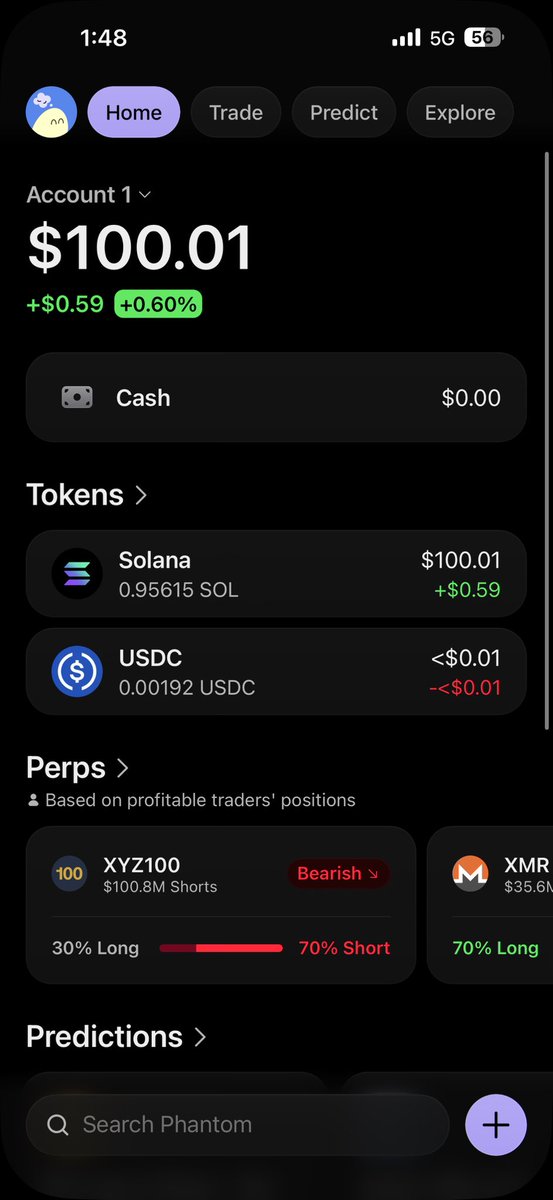Tap the USDC token logo

tap(77, 672)
